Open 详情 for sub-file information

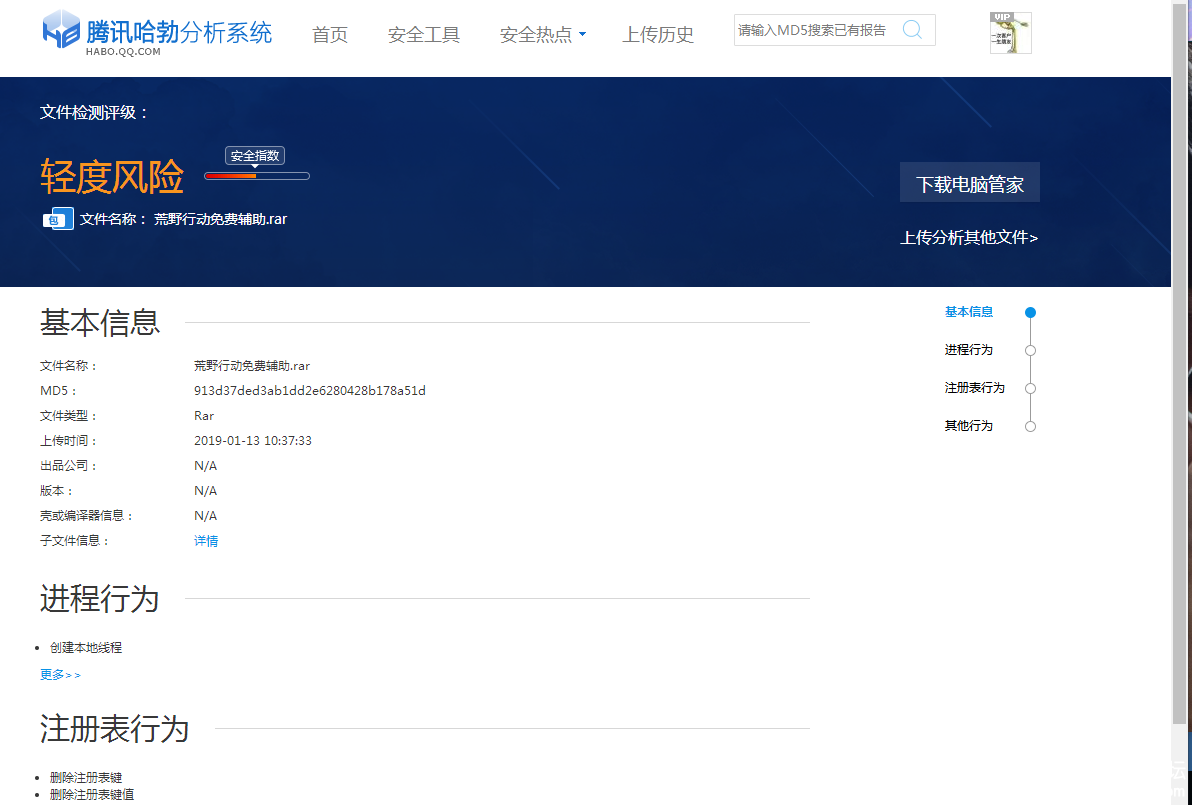tap(206, 541)
